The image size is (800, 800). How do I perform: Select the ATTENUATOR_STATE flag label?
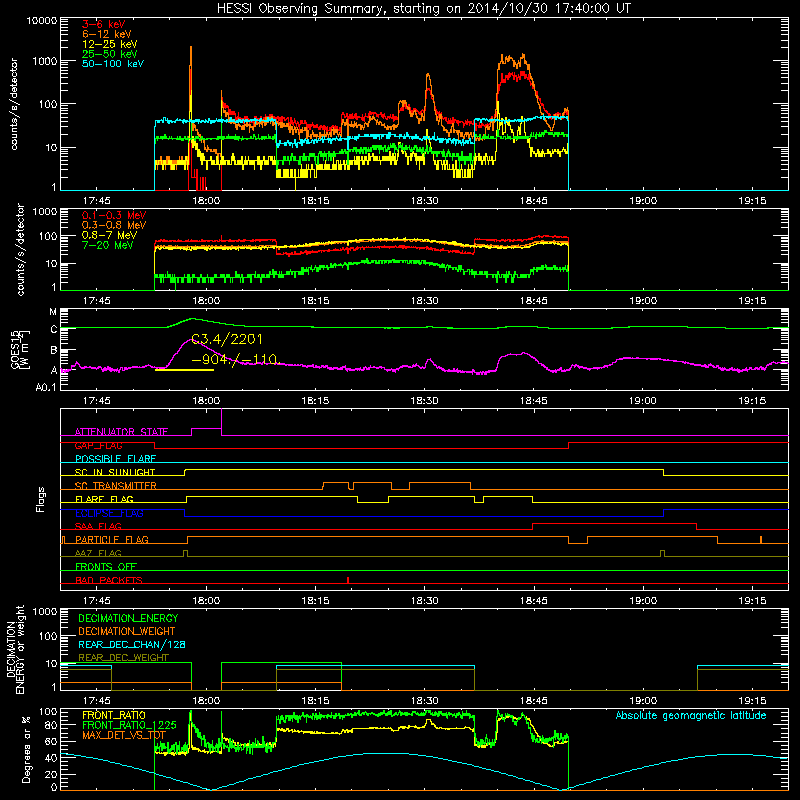(121, 432)
